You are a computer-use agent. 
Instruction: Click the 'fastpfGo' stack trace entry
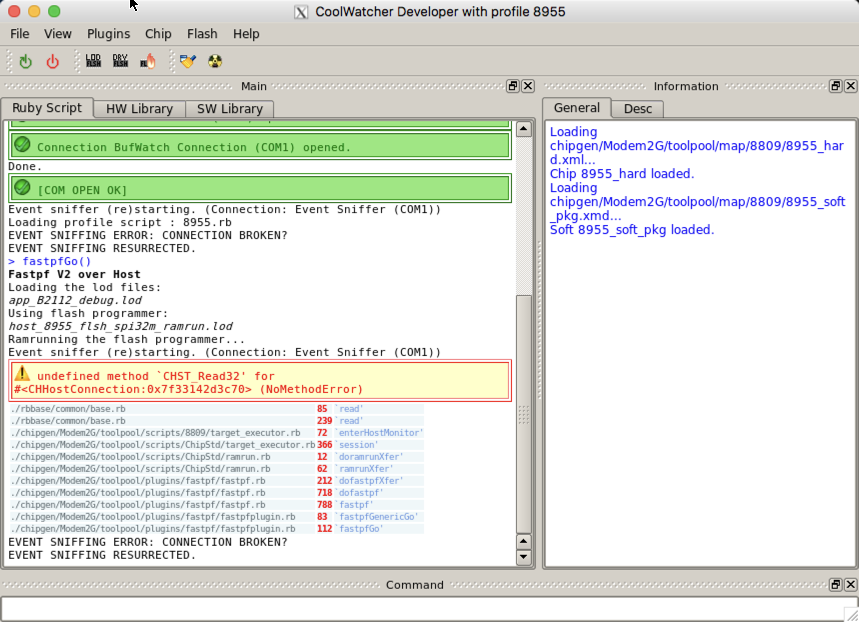[359, 529]
